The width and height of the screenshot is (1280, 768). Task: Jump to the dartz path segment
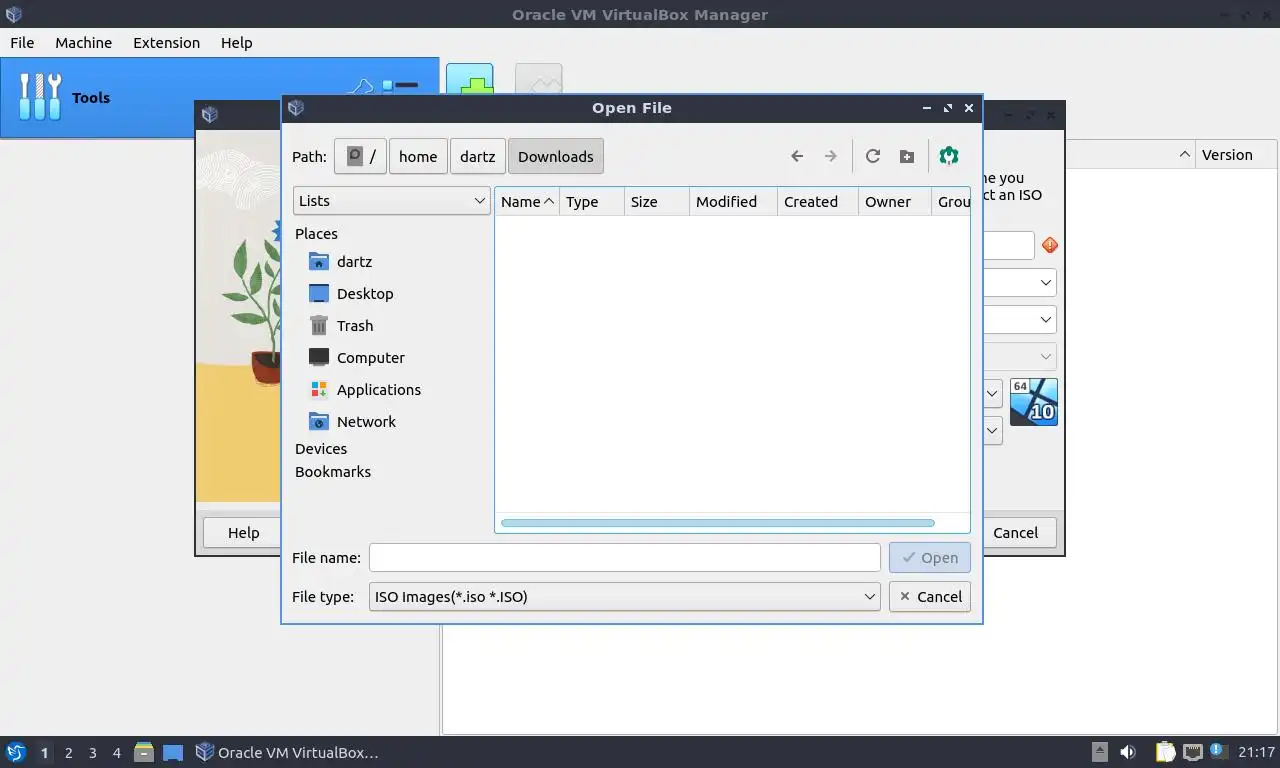pyautogui.click(x=477, y=156)
